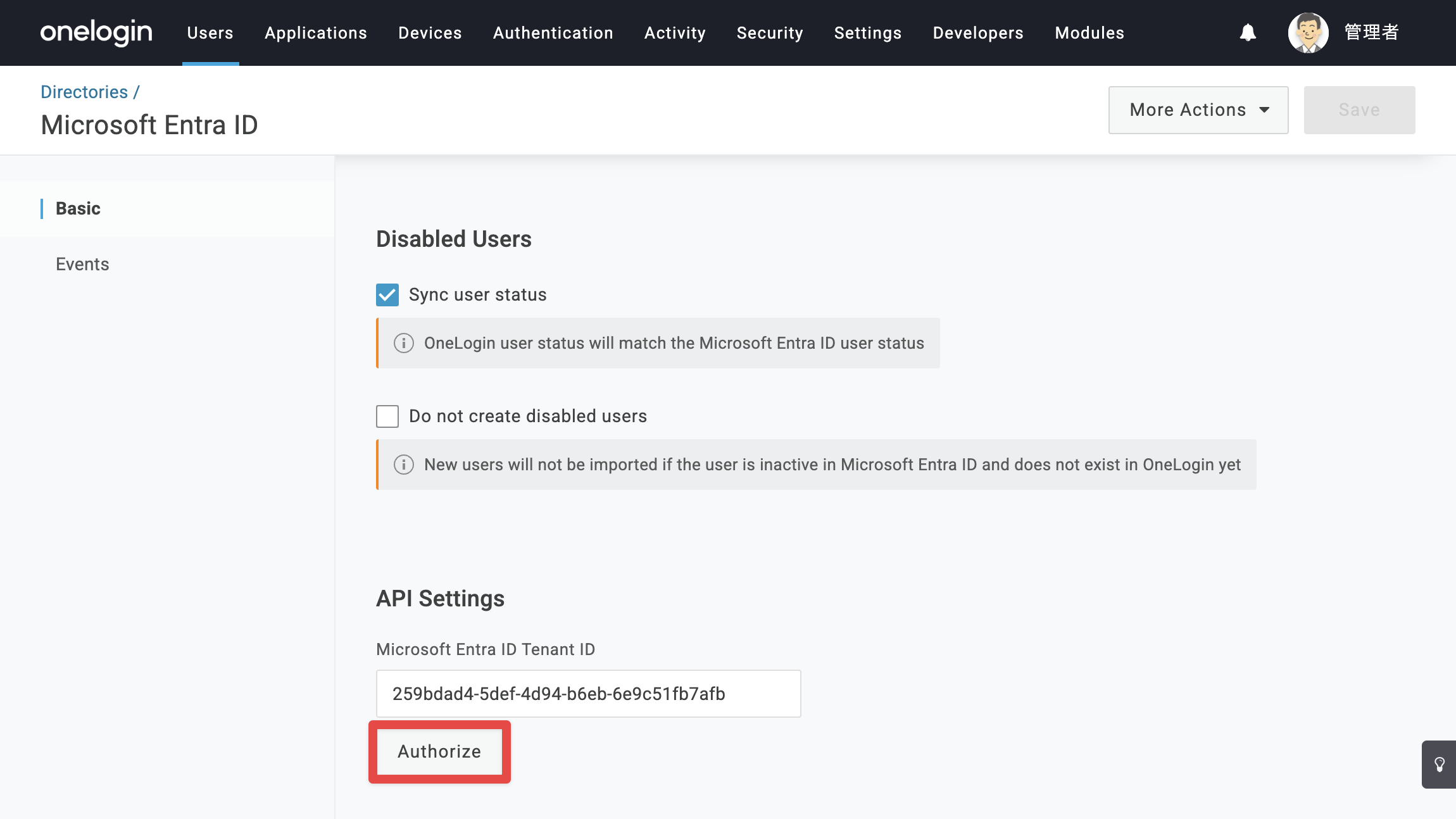The height and width of the screenshot is (819, 1456).
Task: Open the Devices menu
Action: pos(430,33)
